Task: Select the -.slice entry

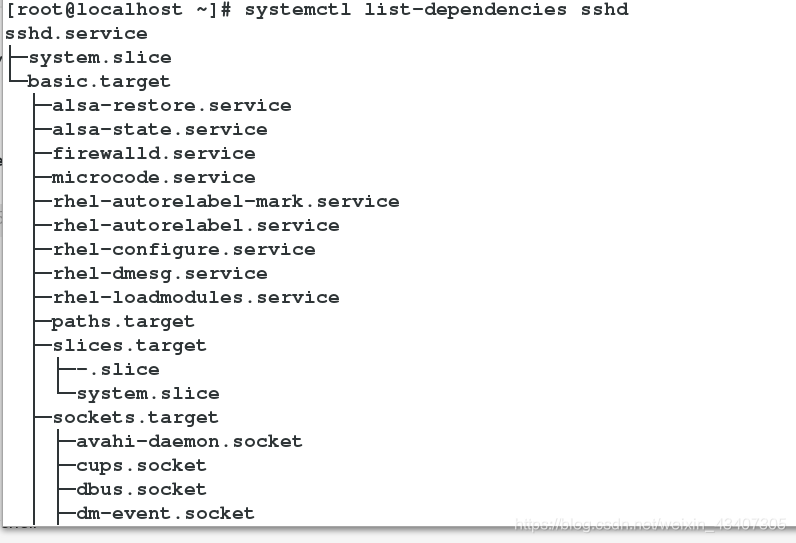Action: [118, 369]
